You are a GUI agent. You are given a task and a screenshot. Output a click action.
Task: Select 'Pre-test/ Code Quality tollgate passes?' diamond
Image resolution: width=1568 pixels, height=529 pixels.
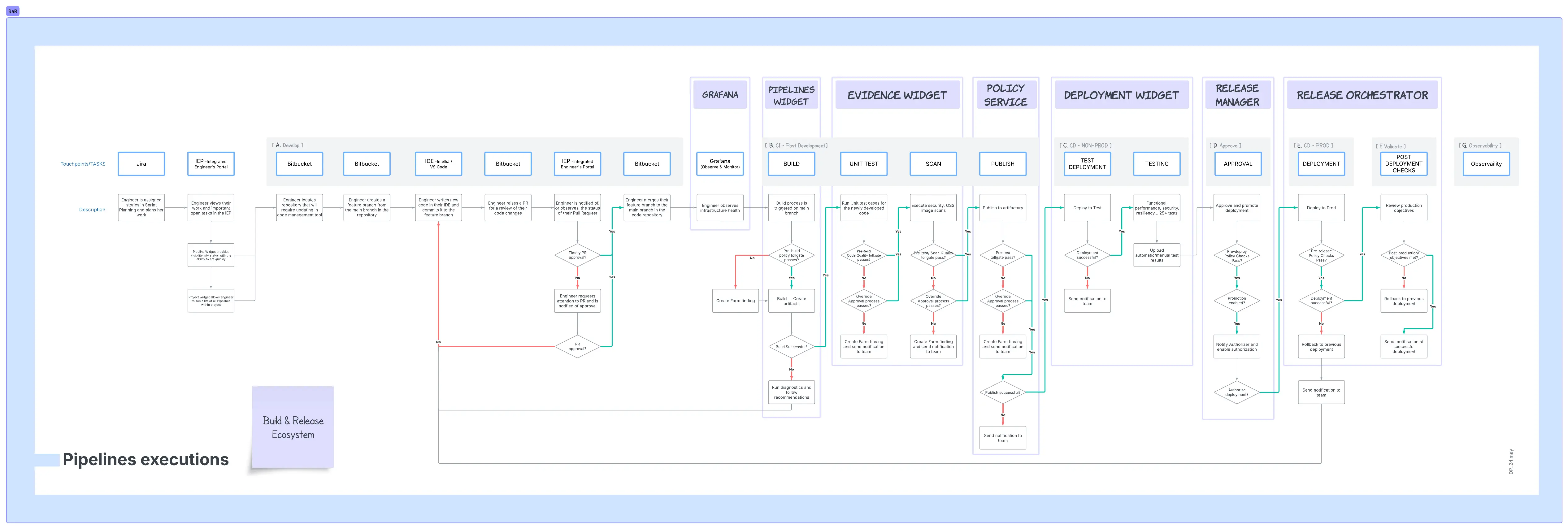864,255
